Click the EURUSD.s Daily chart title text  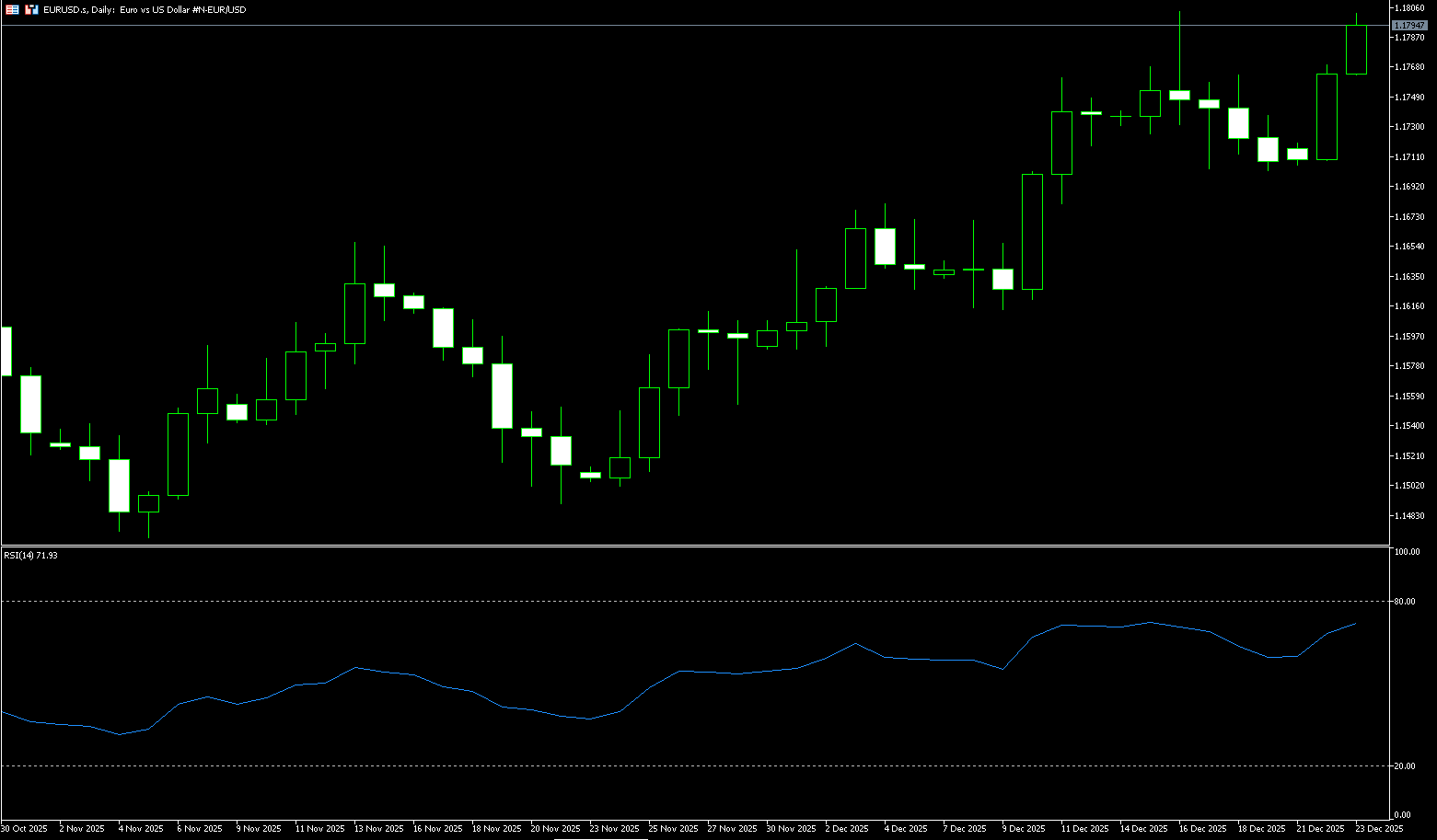[x=145, y=9]
